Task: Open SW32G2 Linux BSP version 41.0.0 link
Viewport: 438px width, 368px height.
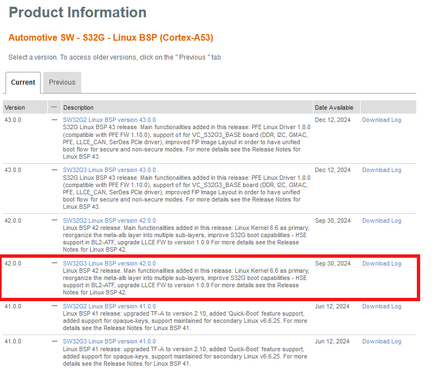Action: (109, 306)
